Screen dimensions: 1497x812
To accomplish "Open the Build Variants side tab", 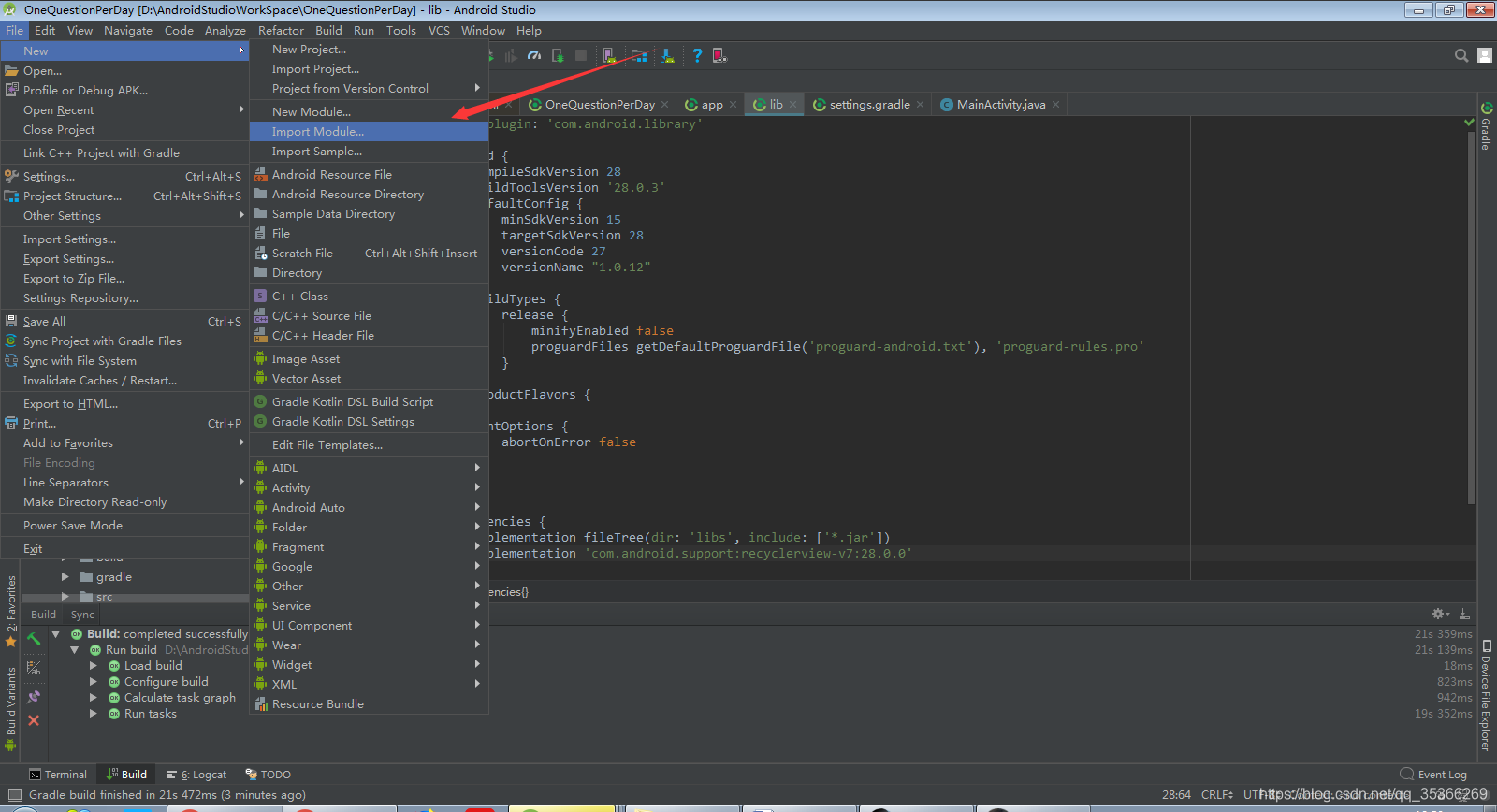I will (x=11, y=709).
